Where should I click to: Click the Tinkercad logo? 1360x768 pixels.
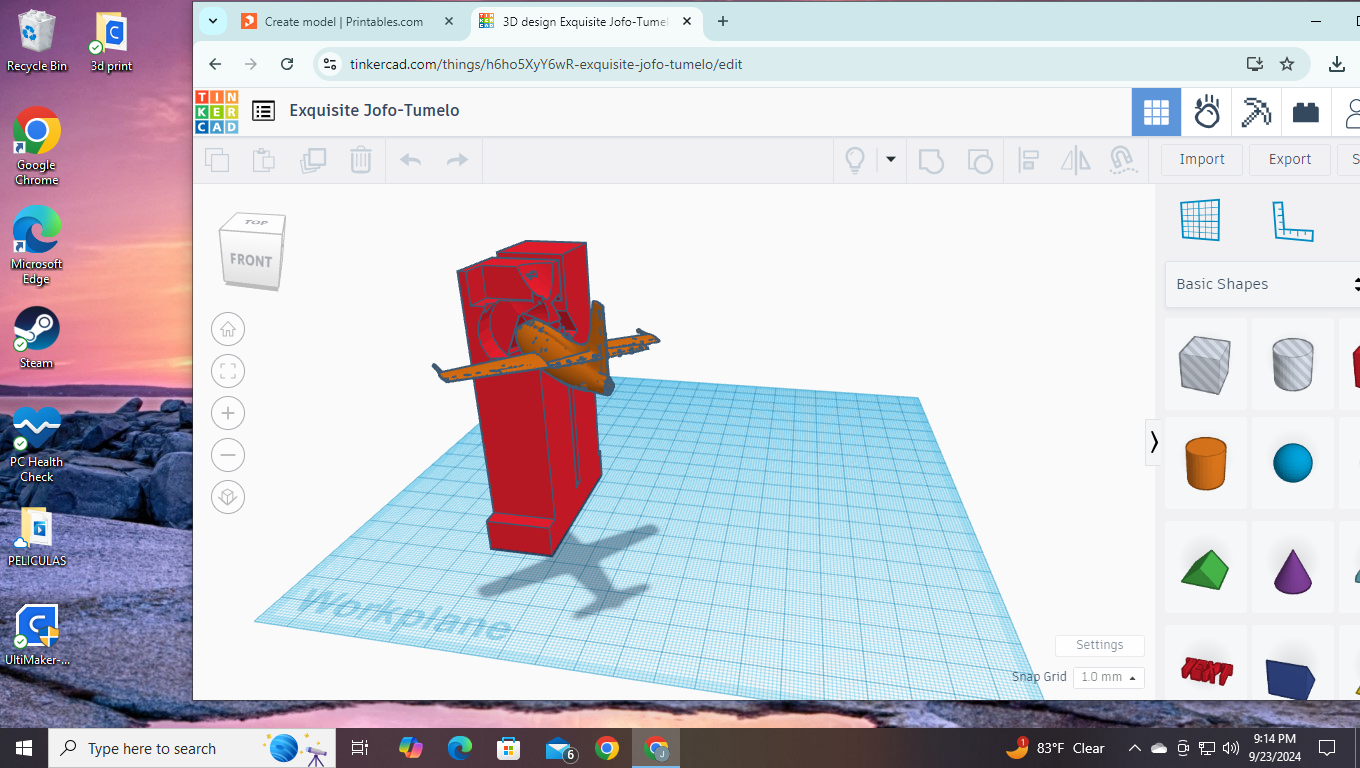[x=217, y=111]
